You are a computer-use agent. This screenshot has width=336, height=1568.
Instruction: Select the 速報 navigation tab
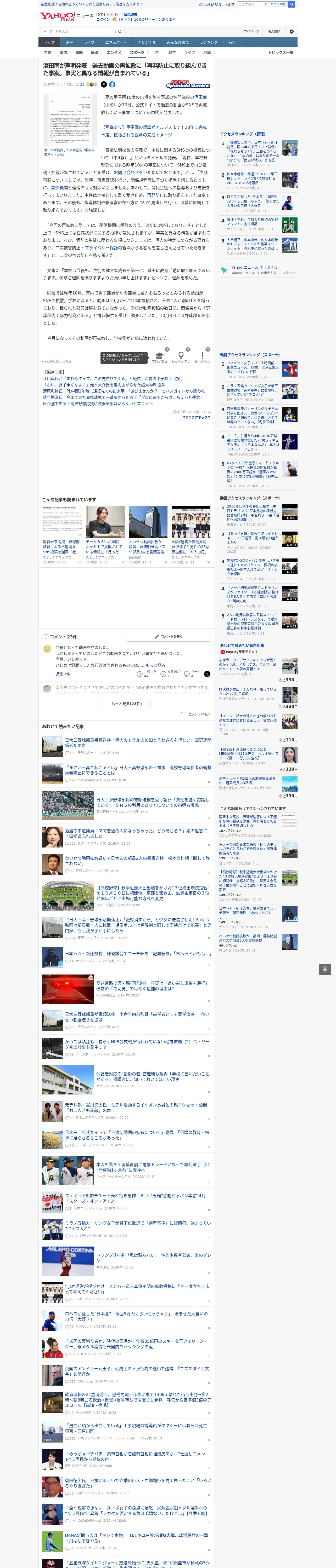pos(69,43)
